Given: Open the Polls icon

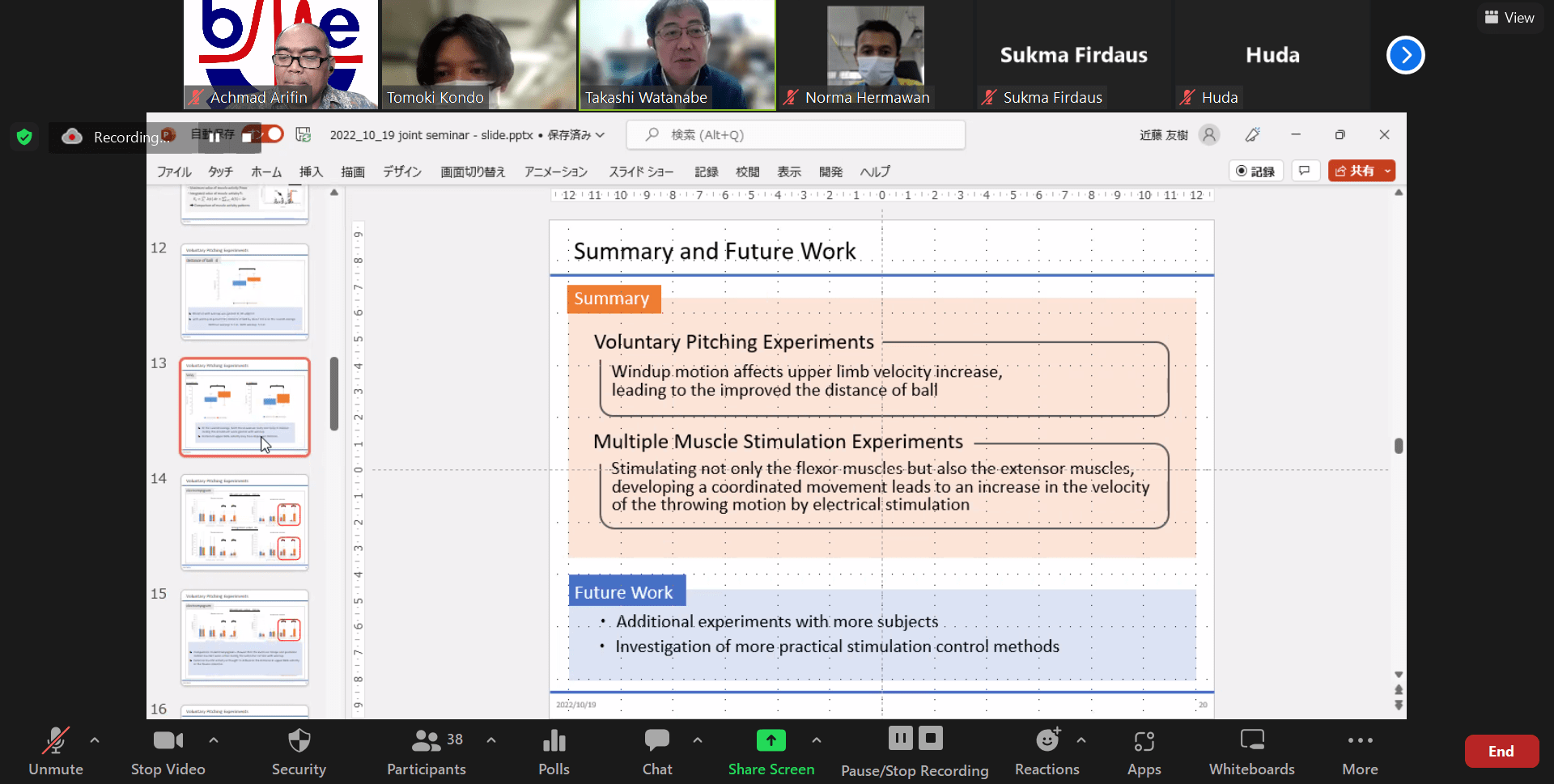Looking at the screenshot, I should pyautogui.click(x=554, y=740).
